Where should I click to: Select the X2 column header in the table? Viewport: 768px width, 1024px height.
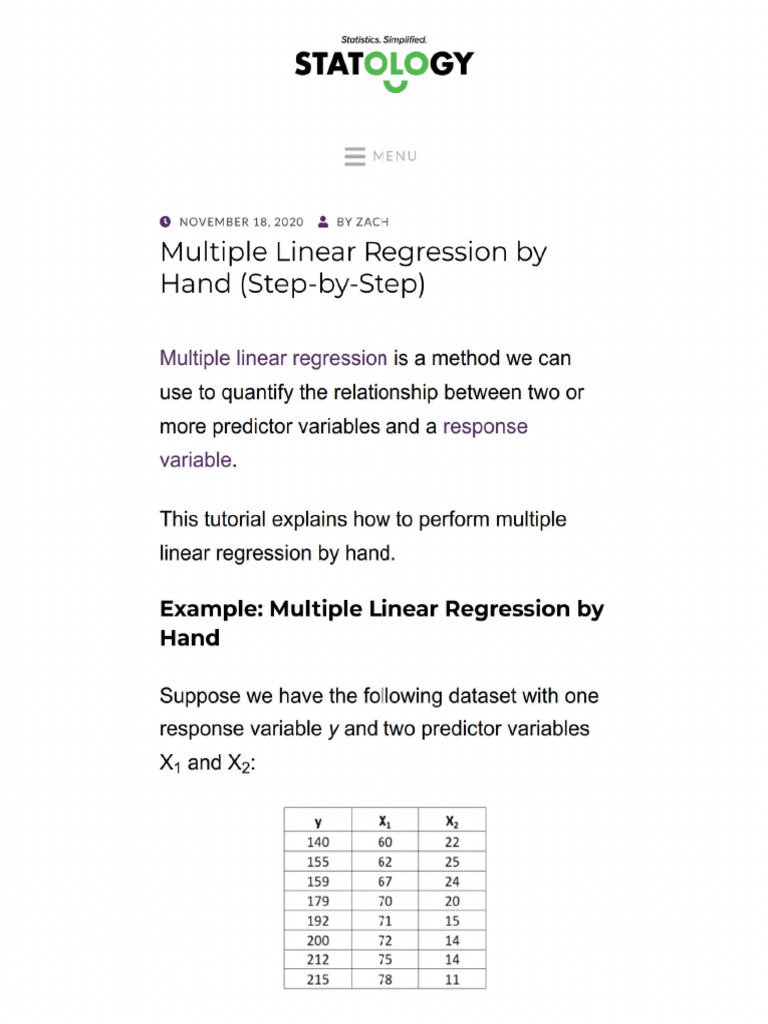[x=452, y=821]
